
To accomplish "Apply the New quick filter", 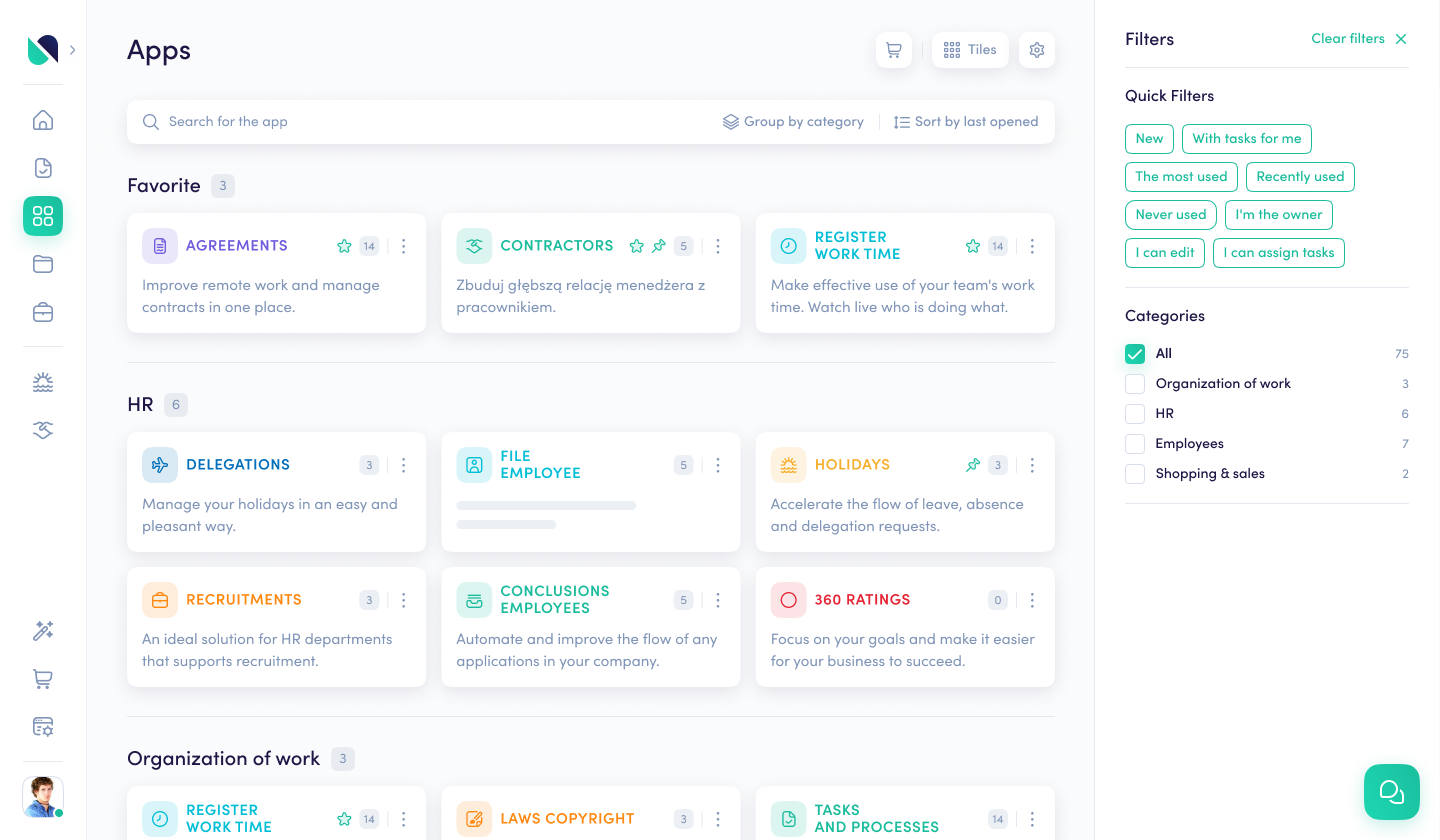I will coord(1149,139).
